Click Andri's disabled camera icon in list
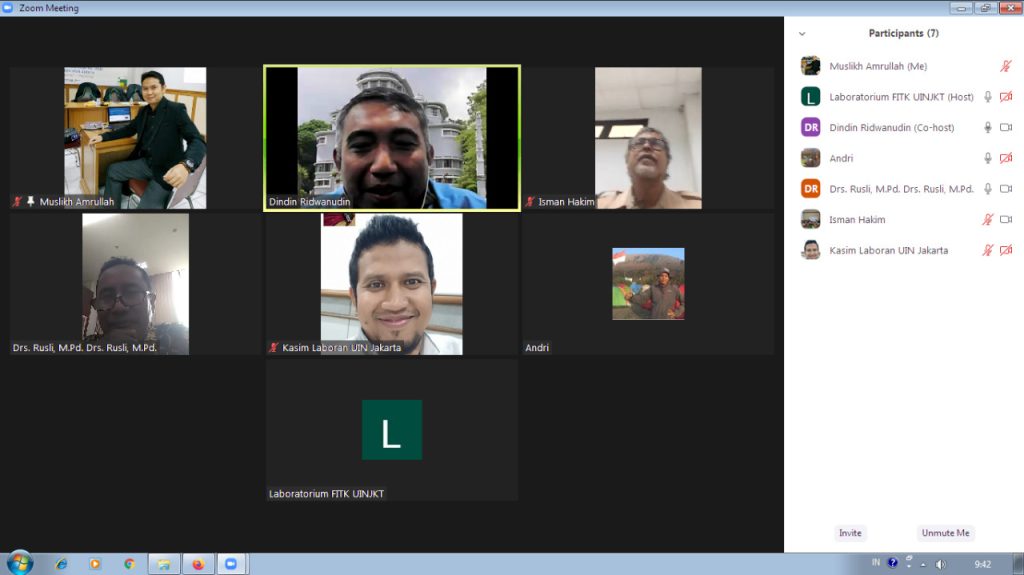 (x=1006, y=158)
